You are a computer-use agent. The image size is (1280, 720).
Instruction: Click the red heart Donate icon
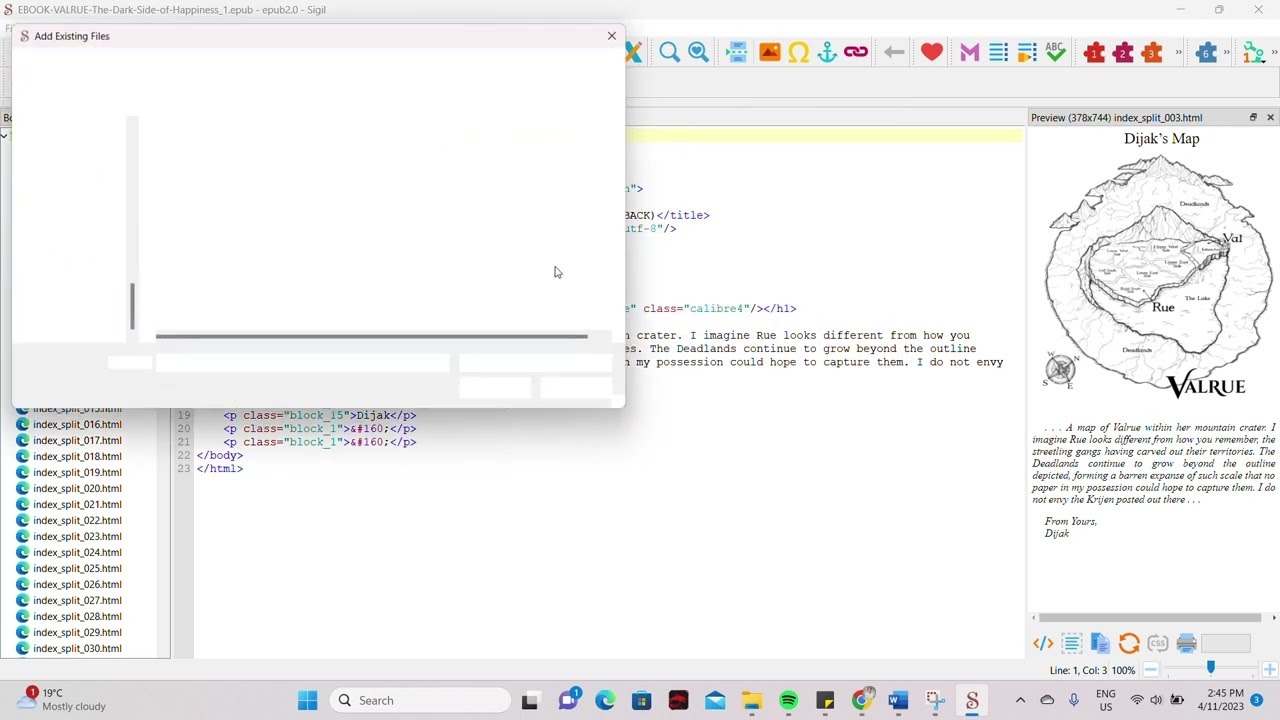pyautogui.click(x=932, y=52)
